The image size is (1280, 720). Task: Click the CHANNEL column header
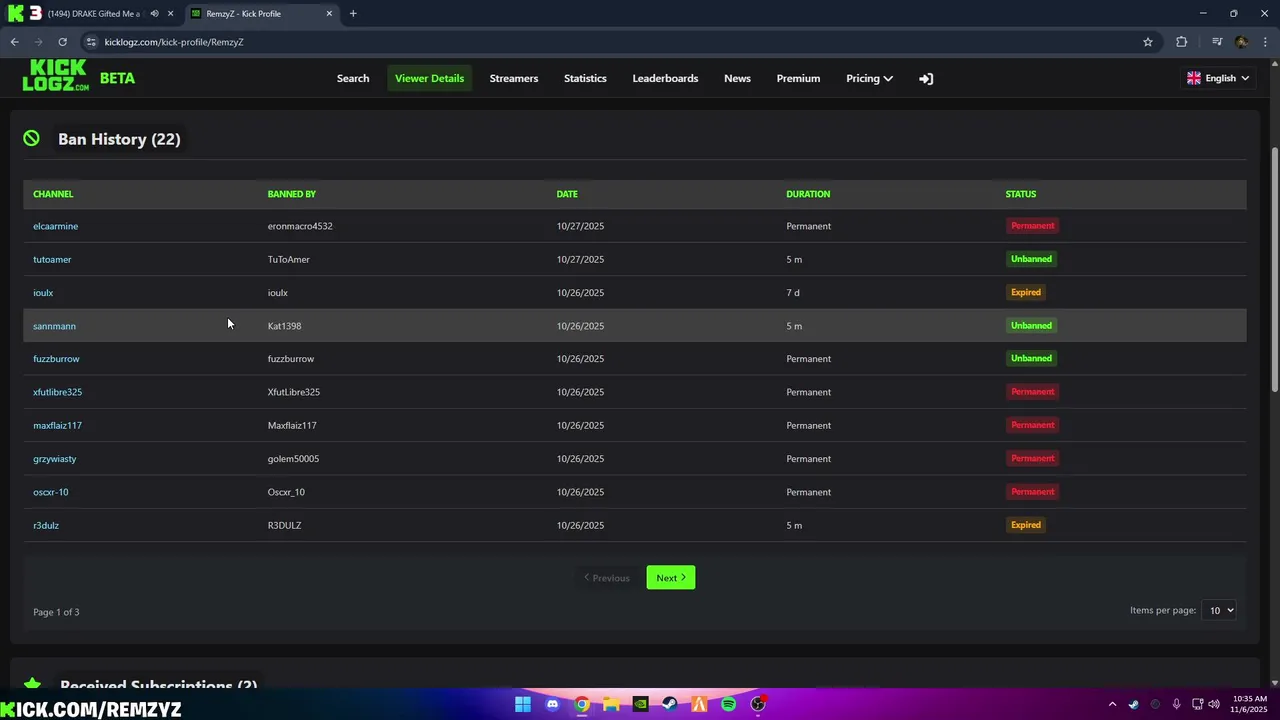tap(53, 194)
